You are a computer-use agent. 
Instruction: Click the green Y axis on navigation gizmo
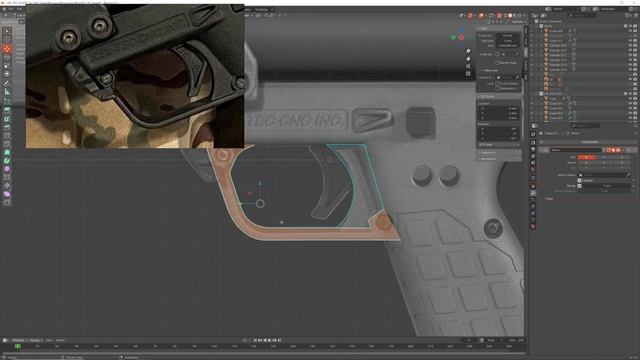(453, 38)
